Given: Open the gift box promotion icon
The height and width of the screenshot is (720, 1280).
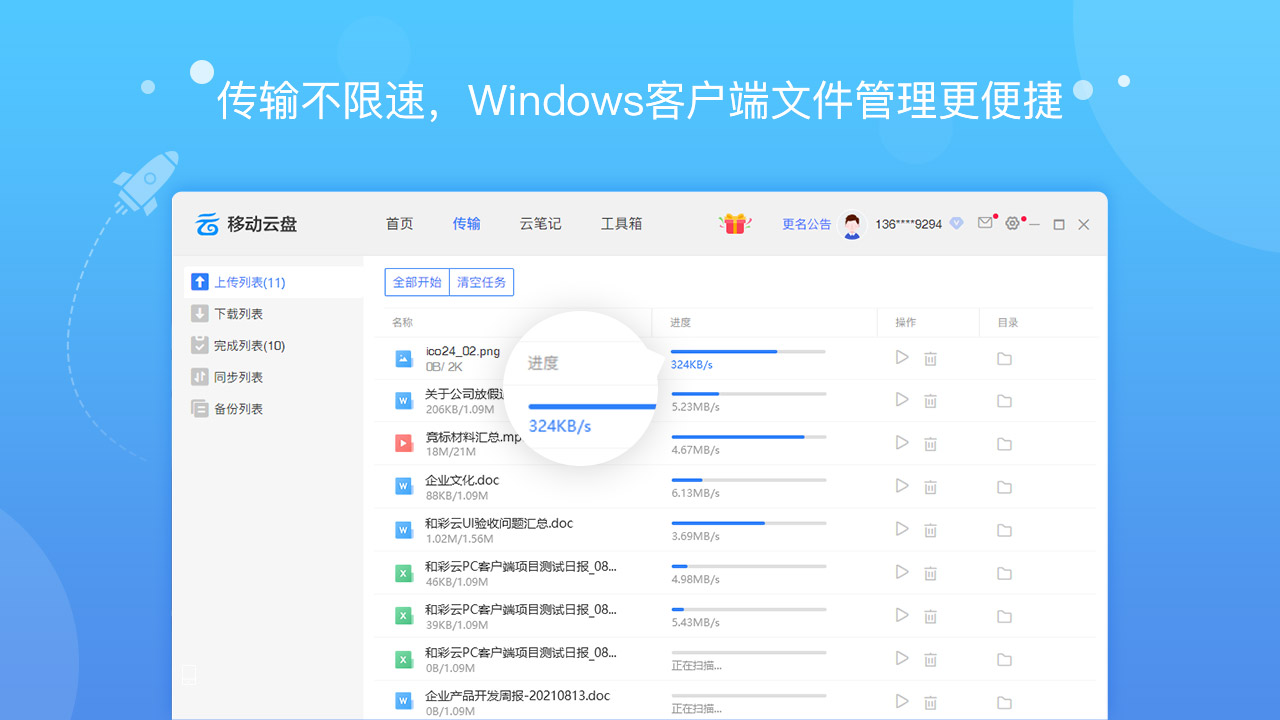Looking at the screenshot, I should pyautogui.click(x=735, y=223).
